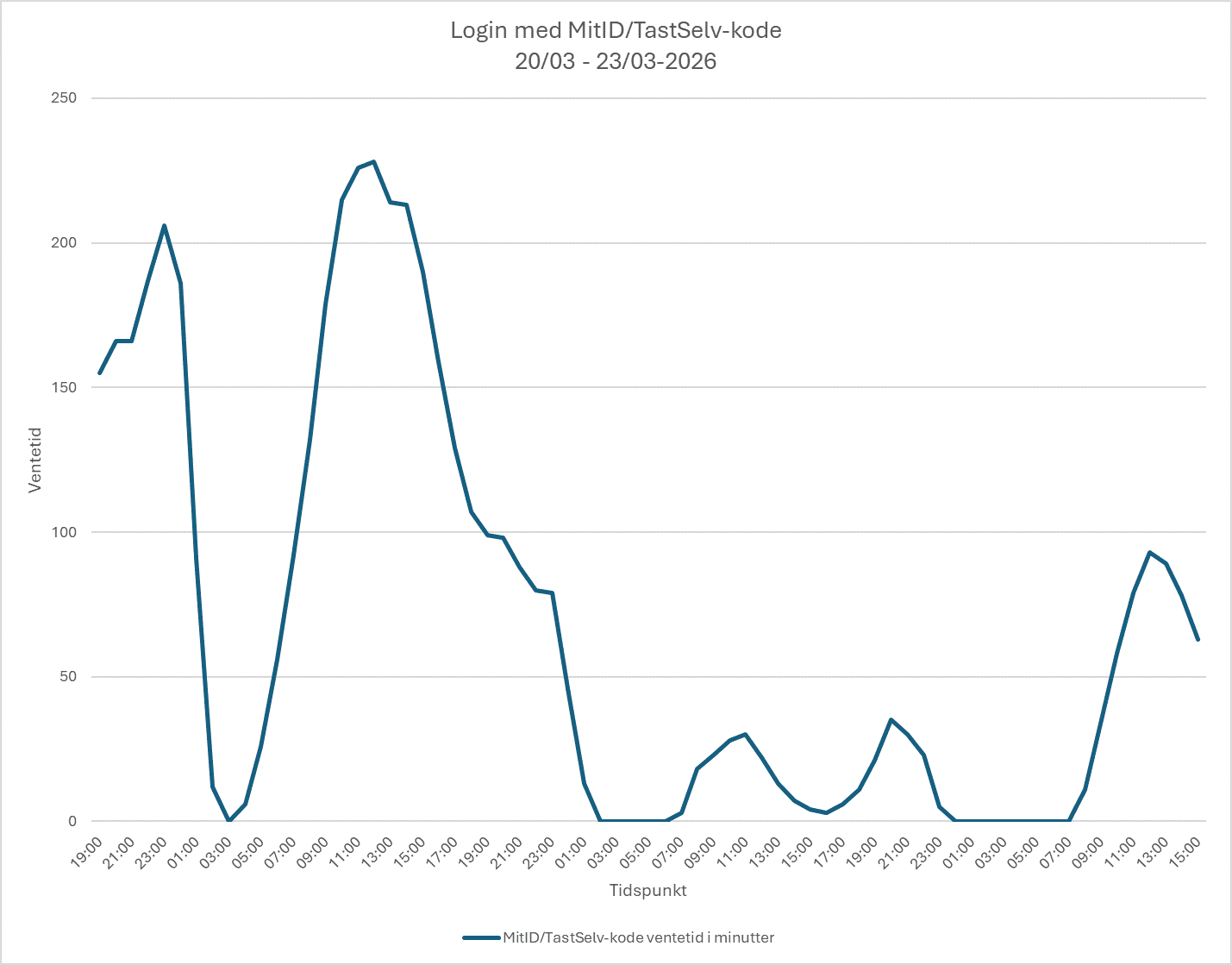Image resolution: width=1232 pixels, height=965 pixels.
Task: Click the 'Ventetid' vertical axis title
Action: [x=34, y=460]
